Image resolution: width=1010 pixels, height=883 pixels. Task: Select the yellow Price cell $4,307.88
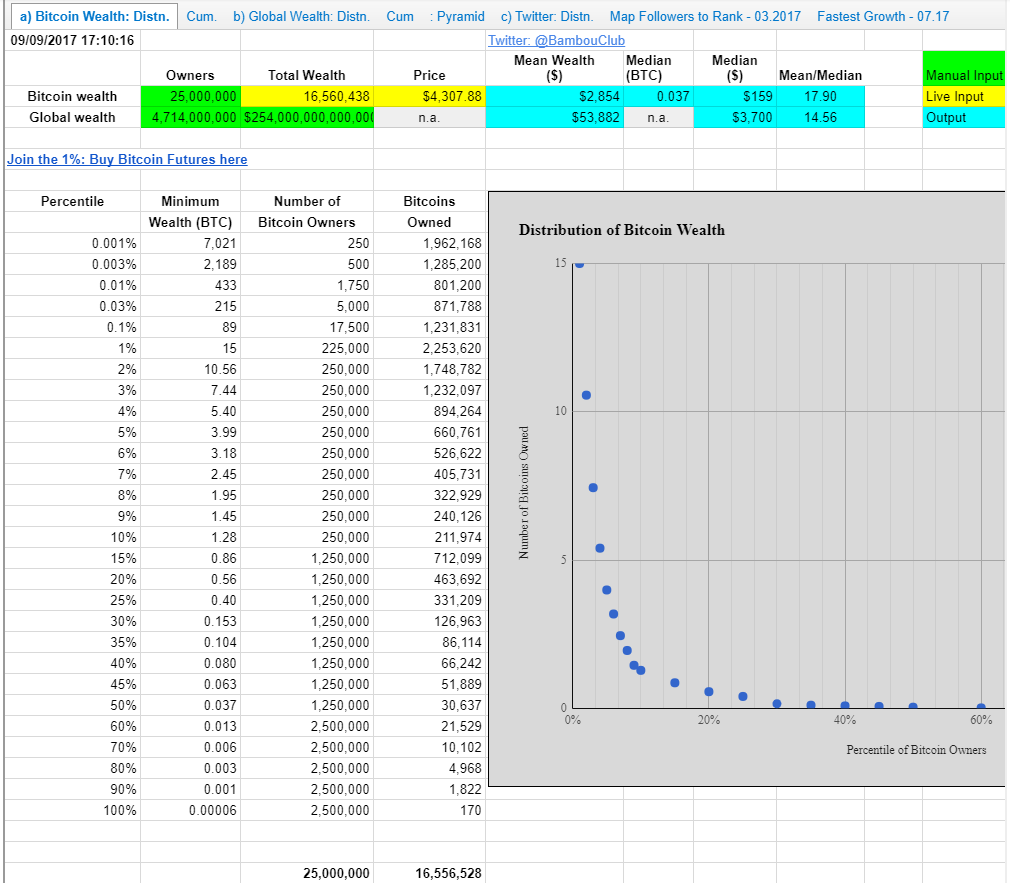(429, 97)
